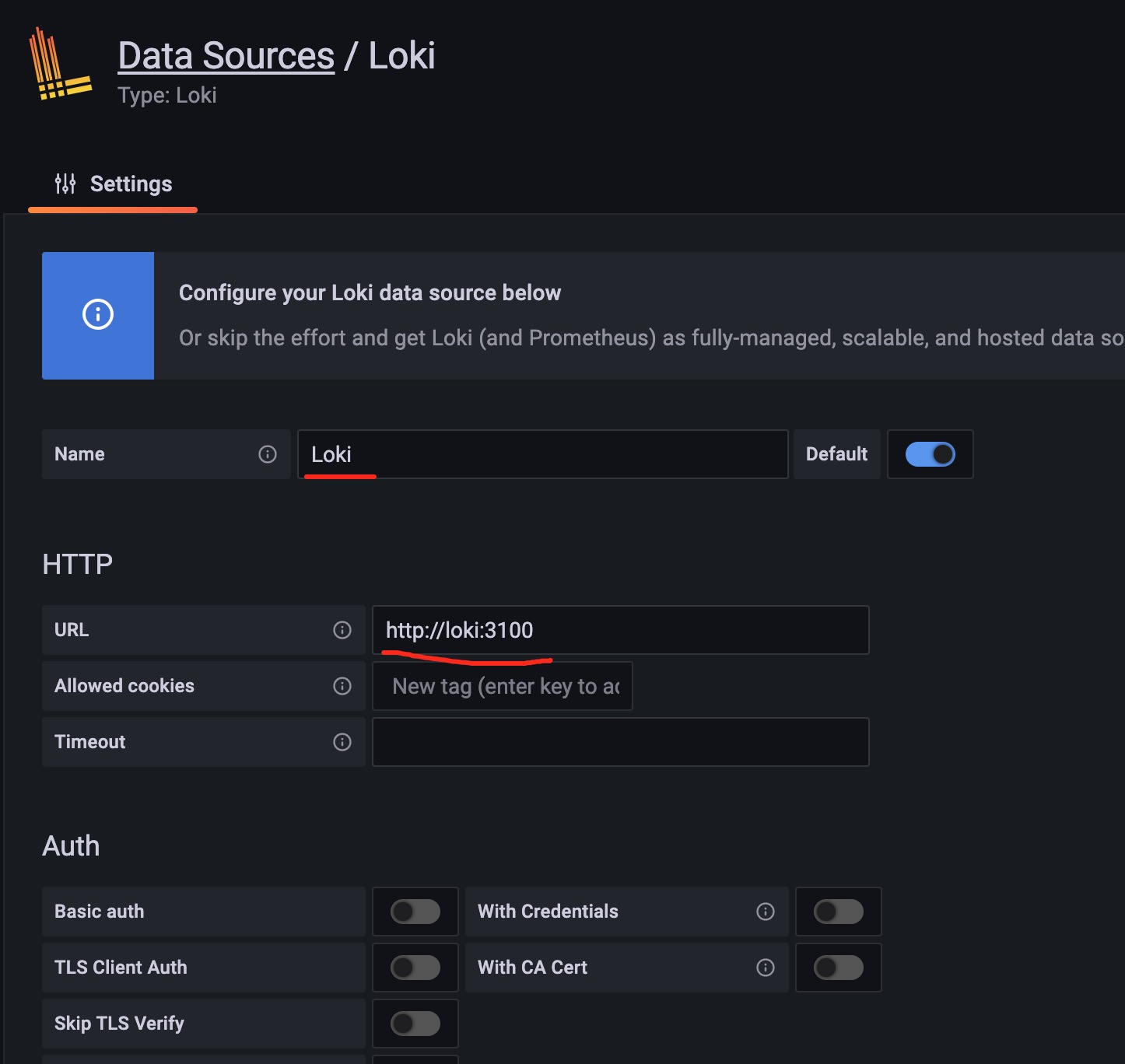1125x1064 pixels.
Task: Click the With CA Cert info icon
Action: pyautogui.click(x=765, y=968)
